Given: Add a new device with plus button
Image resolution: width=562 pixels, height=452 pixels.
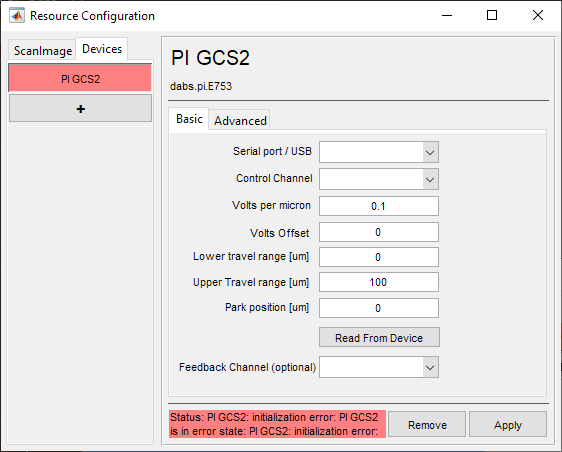Looking at the screenshot, I should [x=80, y=108].
